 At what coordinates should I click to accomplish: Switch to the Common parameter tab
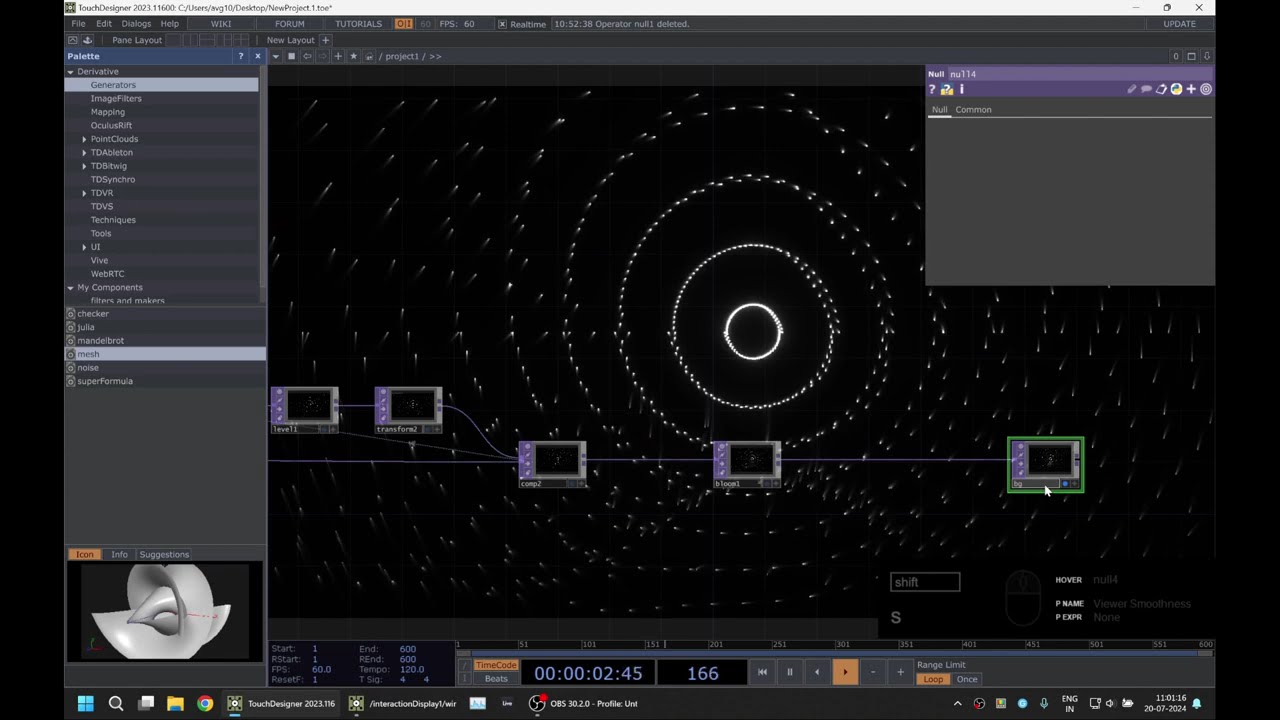coord(973,110)
